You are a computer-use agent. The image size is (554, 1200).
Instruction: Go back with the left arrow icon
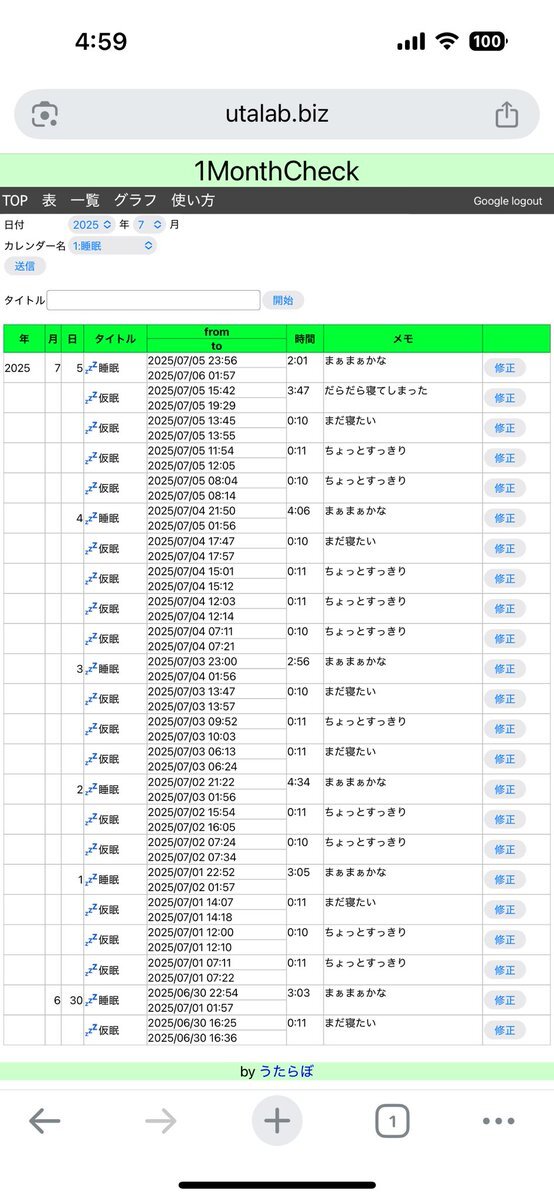point(45,1121)
